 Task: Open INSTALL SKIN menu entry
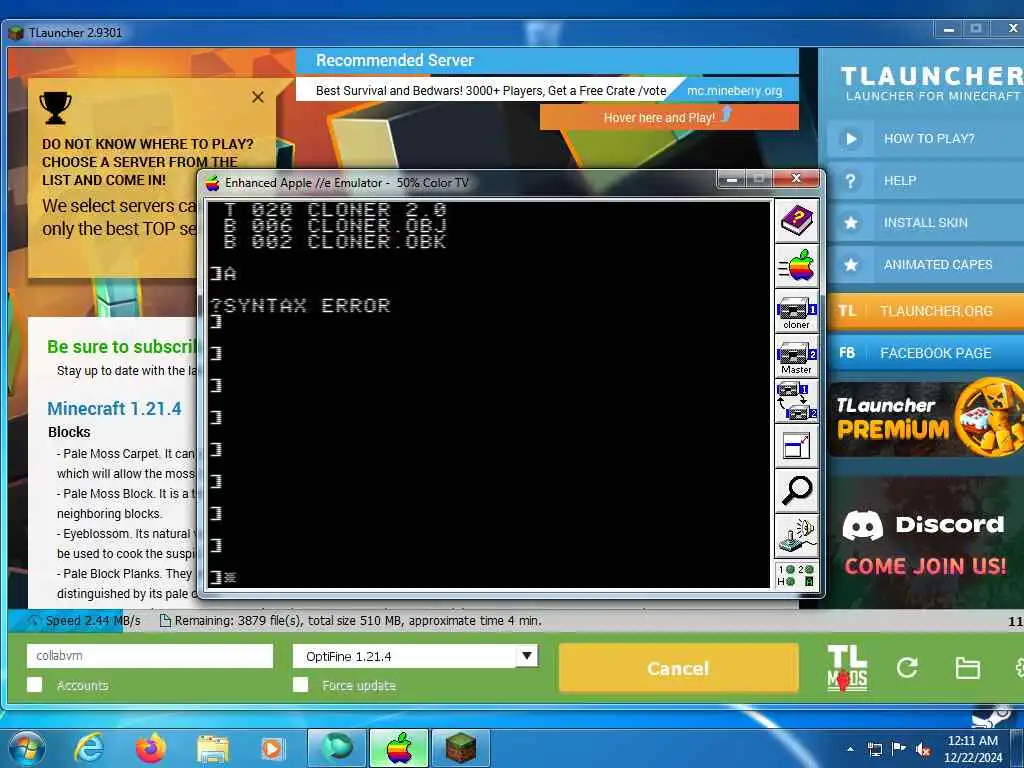tap(925, 223)
